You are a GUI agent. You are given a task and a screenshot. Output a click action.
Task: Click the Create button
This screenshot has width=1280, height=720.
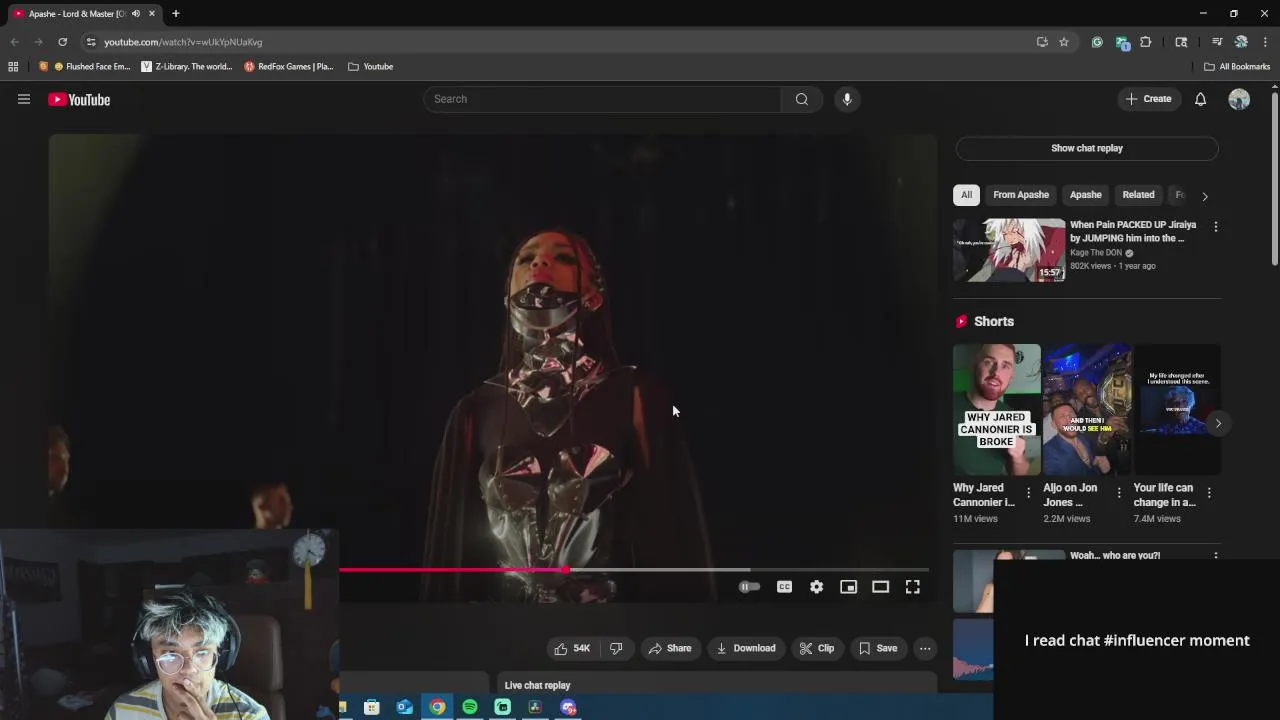coord(1148,99)
